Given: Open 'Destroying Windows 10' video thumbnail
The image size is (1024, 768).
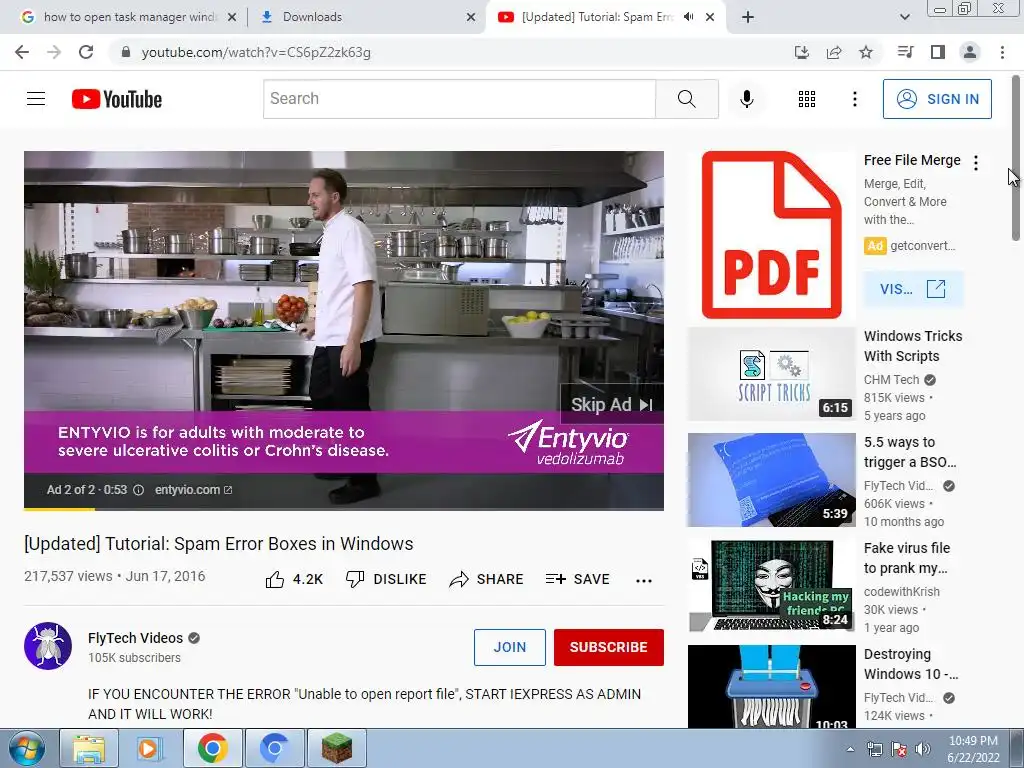Looking at the screenshot, I should (771, 686).
